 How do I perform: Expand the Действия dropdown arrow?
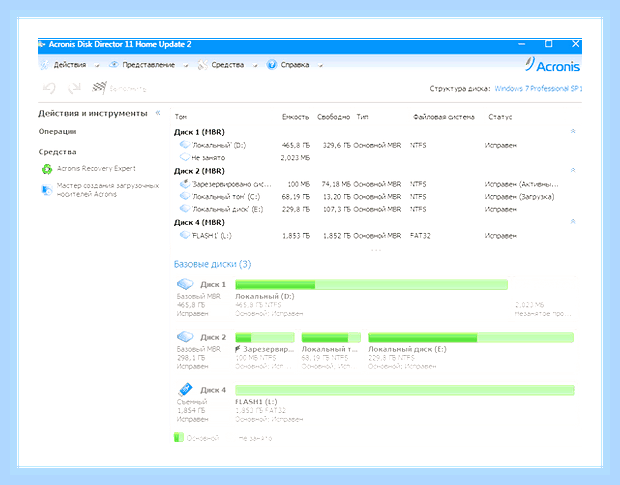click(x=97, y=66)
